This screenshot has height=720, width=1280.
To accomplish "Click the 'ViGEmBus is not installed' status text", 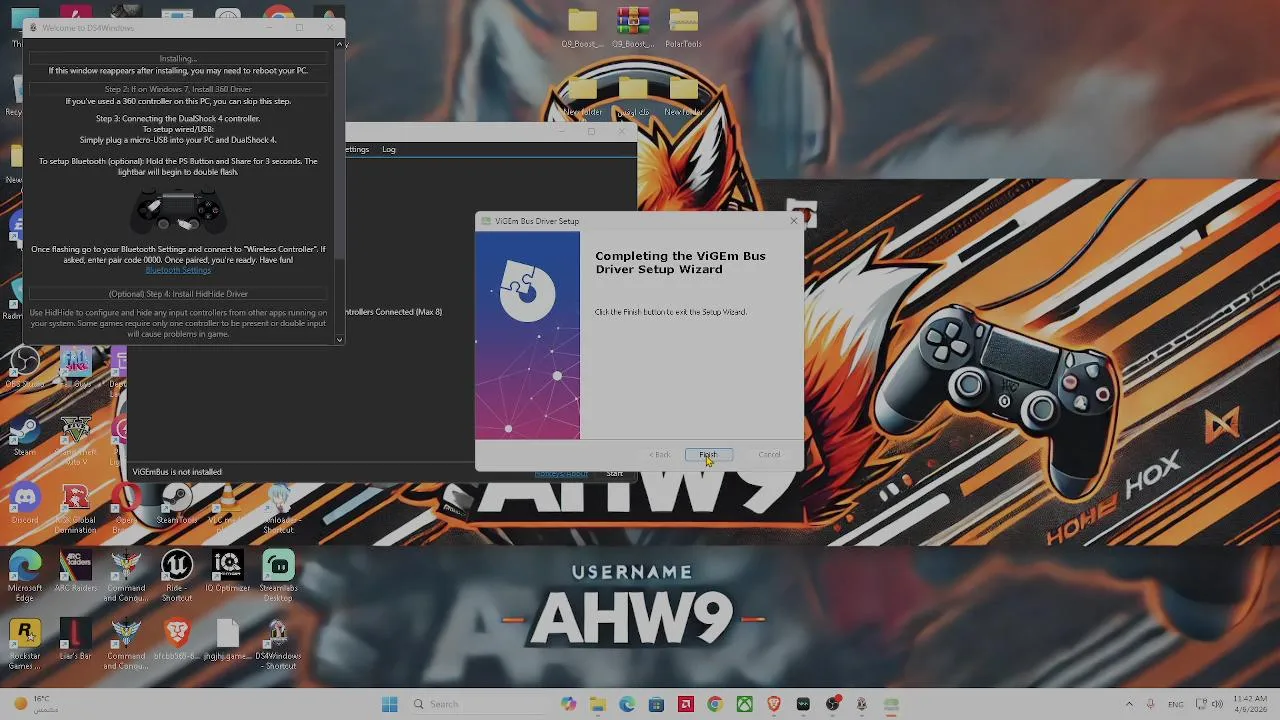I will pos(177,472).
